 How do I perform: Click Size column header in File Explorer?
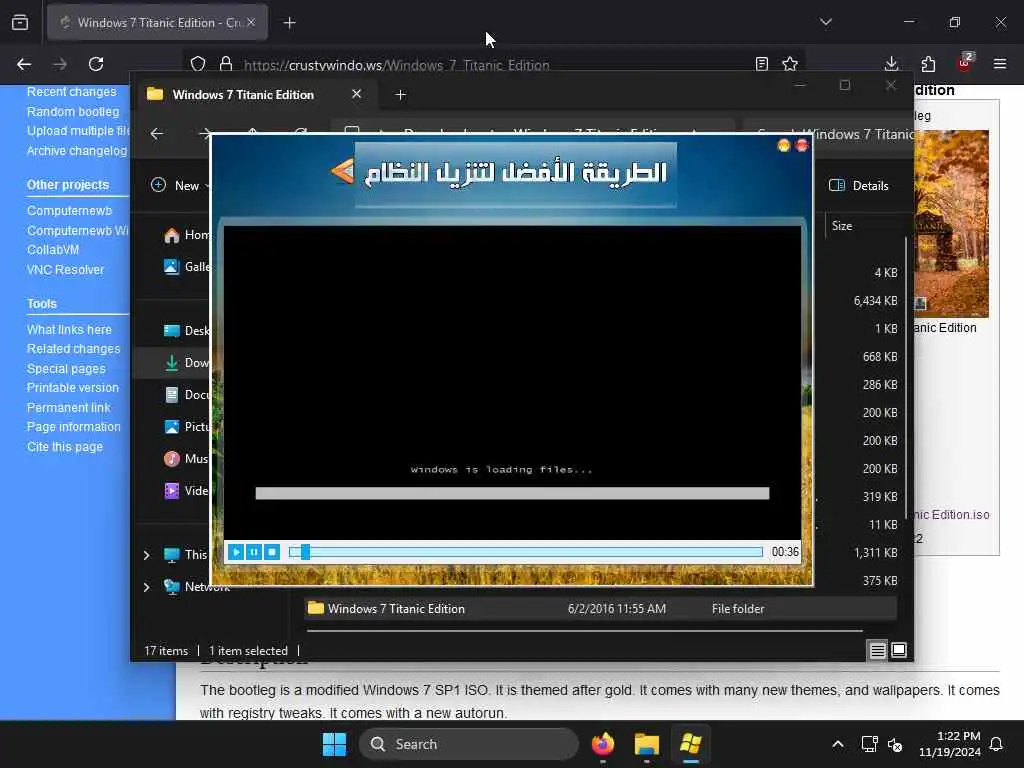(x=842, y=226)
